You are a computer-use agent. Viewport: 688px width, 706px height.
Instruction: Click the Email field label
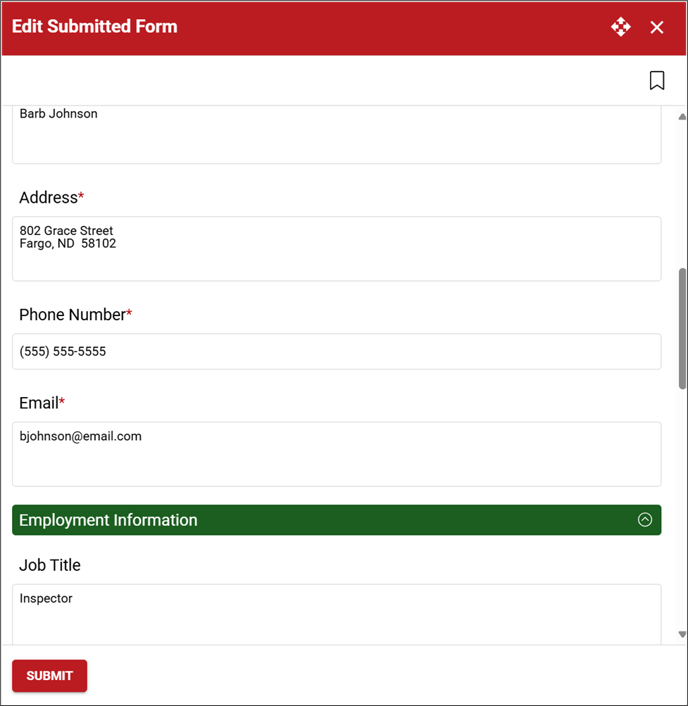[x=42, y=403]
